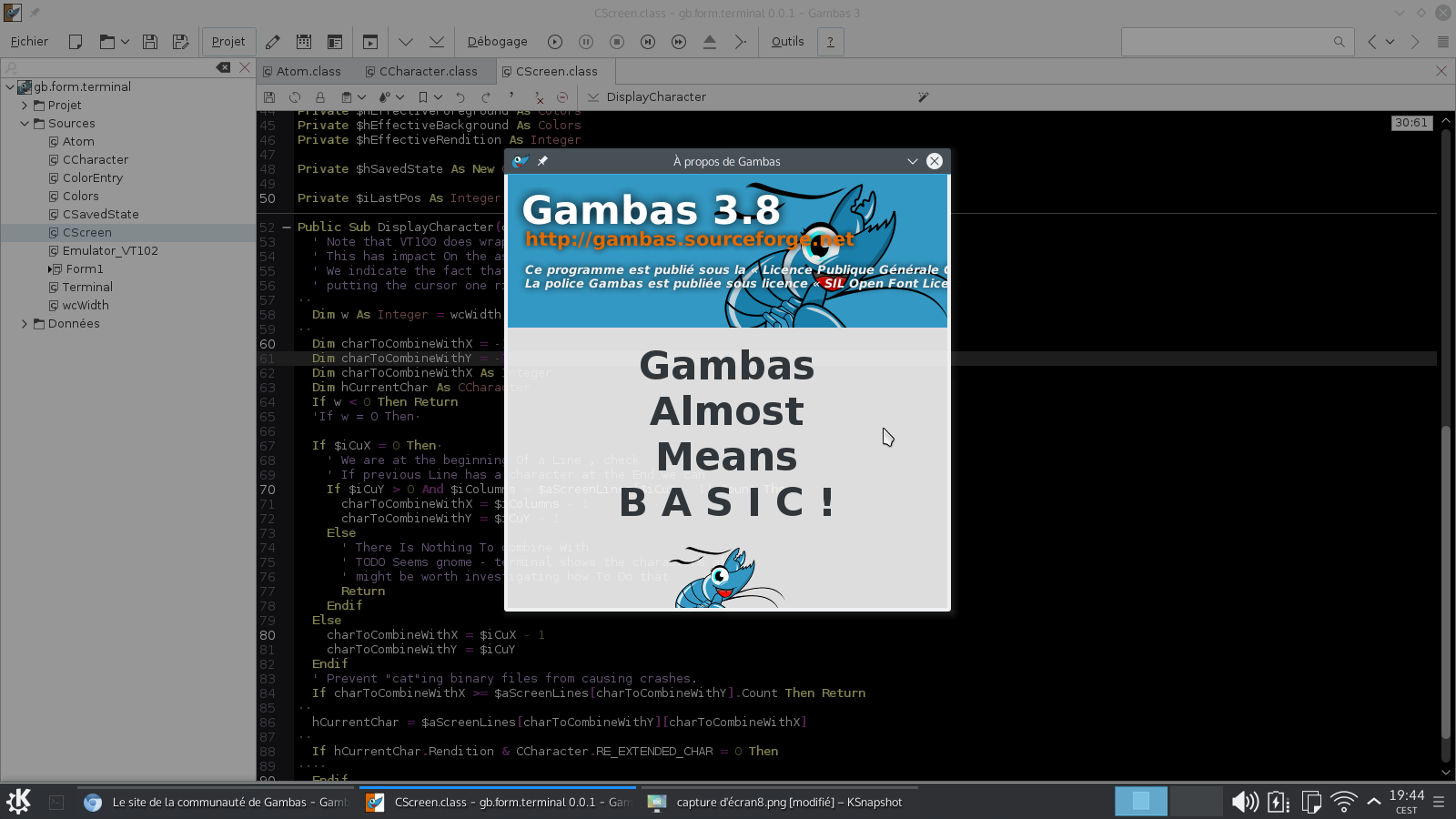Close the project tree filter bar
This screenshot has width=1456, height=819.
[x=245, y=67]
